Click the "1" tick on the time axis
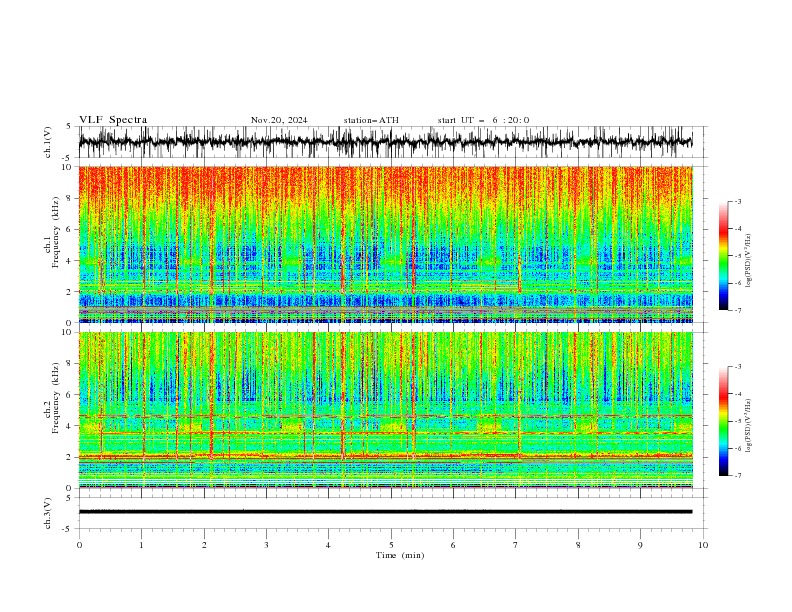 coord(141,545)
